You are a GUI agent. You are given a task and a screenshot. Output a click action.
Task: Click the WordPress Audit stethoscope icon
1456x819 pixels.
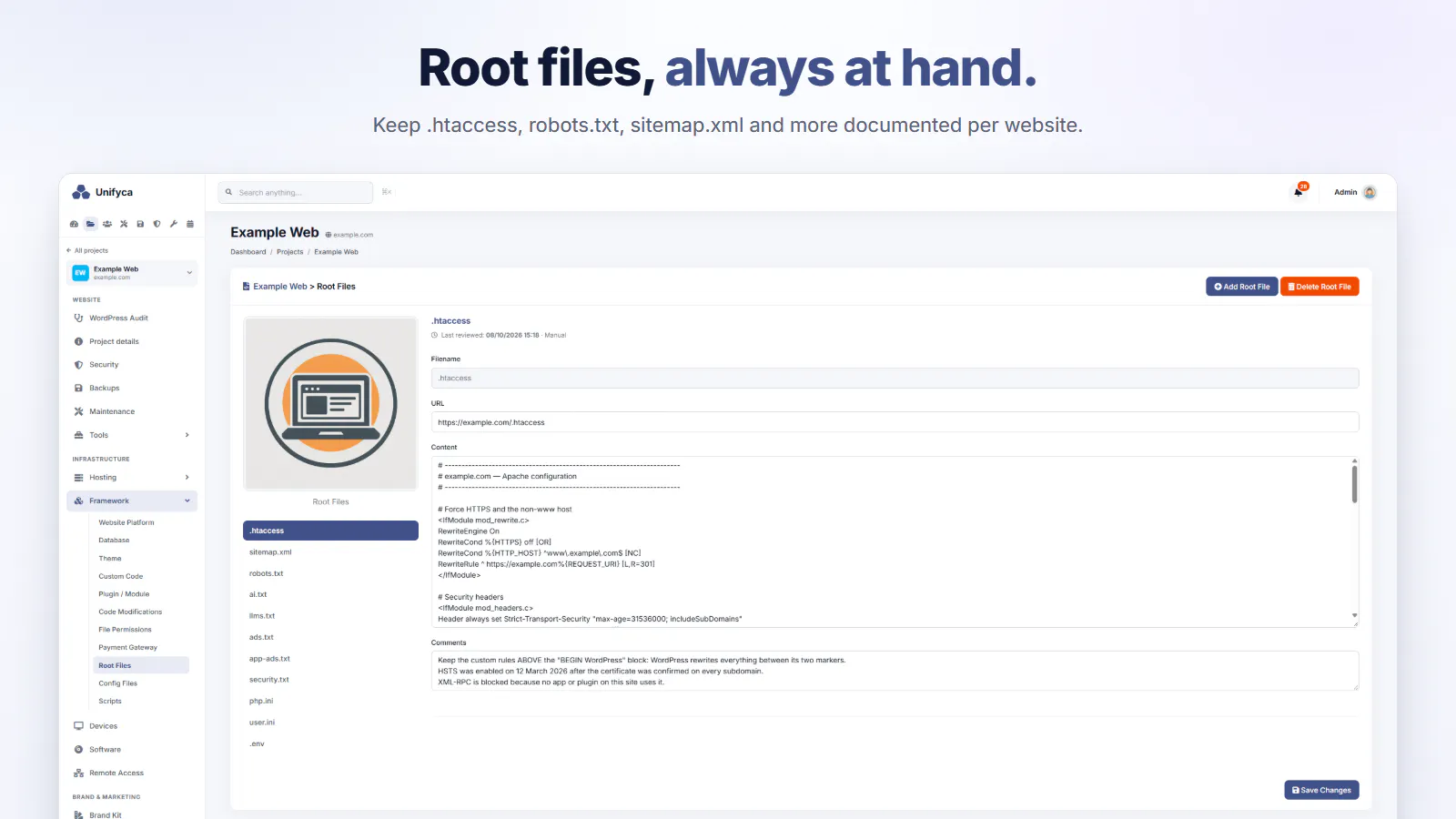[78, 318]
